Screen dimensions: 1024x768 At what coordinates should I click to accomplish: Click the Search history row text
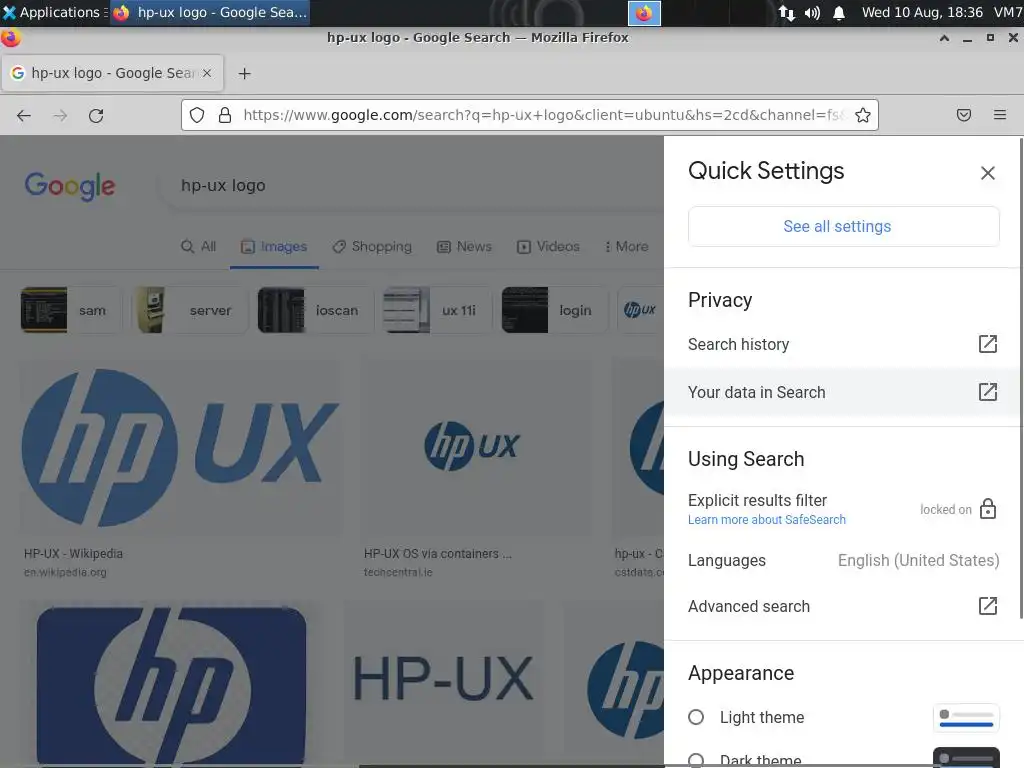tap(738, 344)
